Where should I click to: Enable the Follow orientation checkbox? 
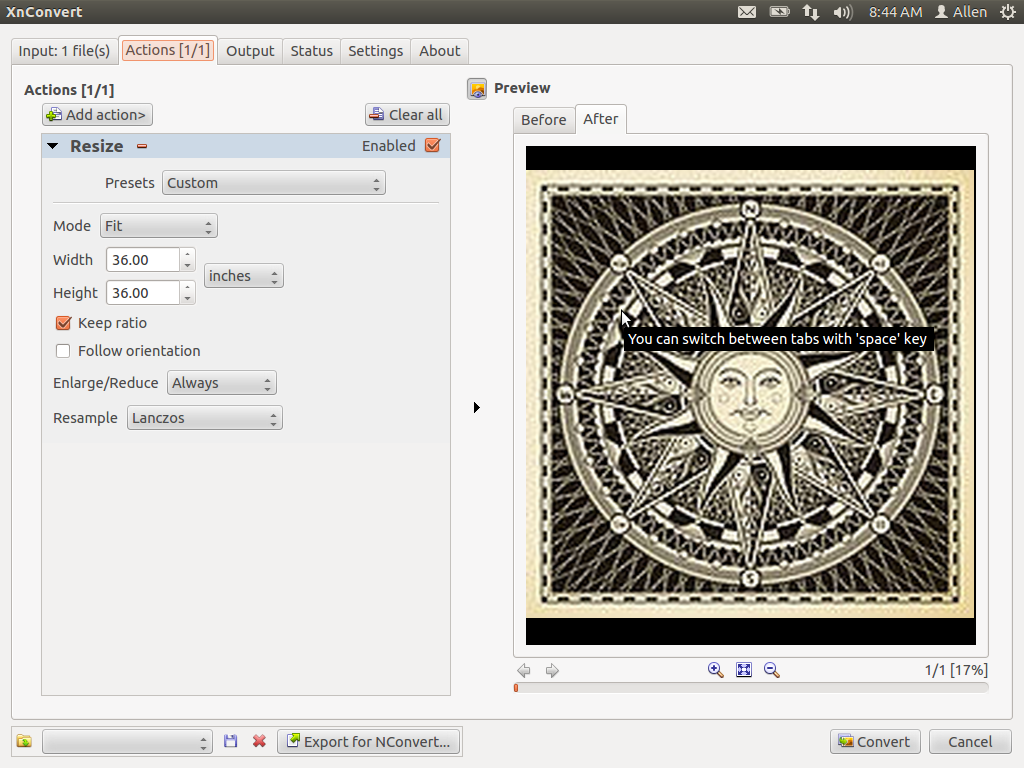pos(63,351)
